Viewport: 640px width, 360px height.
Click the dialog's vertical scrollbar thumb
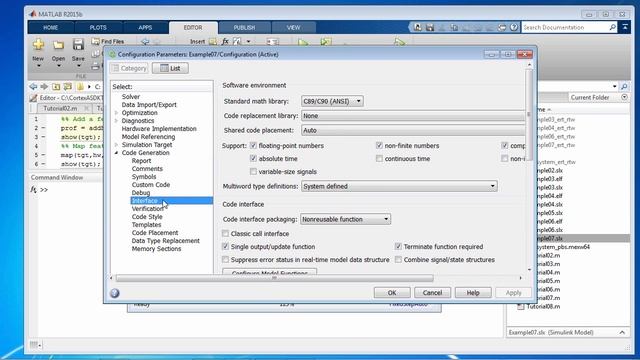click(x=529, y=114)
